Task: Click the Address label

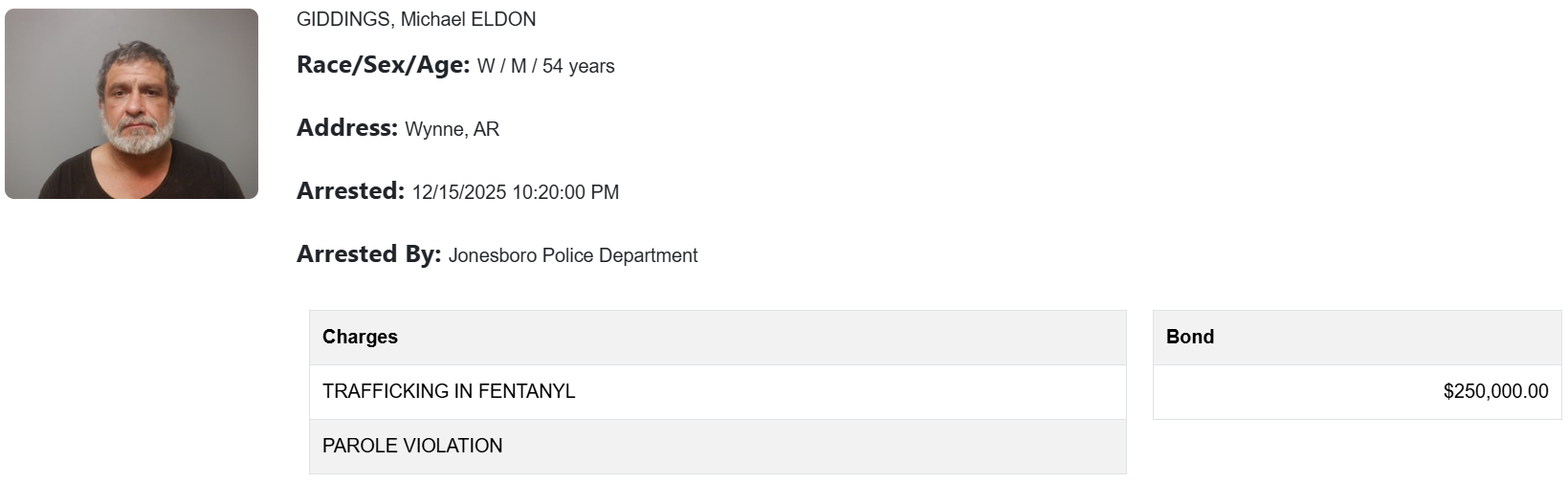Action: click(346, 128)
